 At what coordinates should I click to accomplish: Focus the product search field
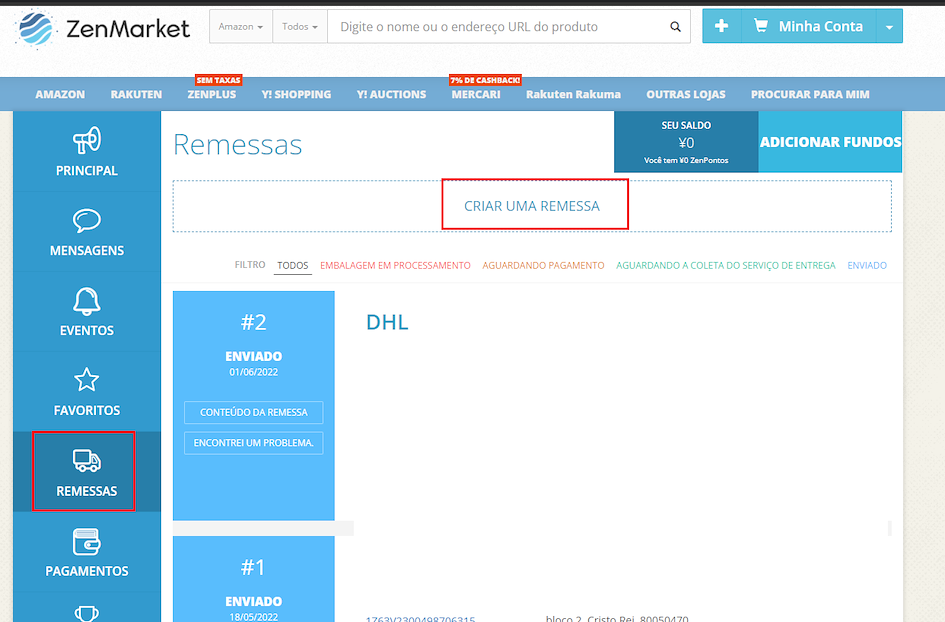[x=496, y=27]
